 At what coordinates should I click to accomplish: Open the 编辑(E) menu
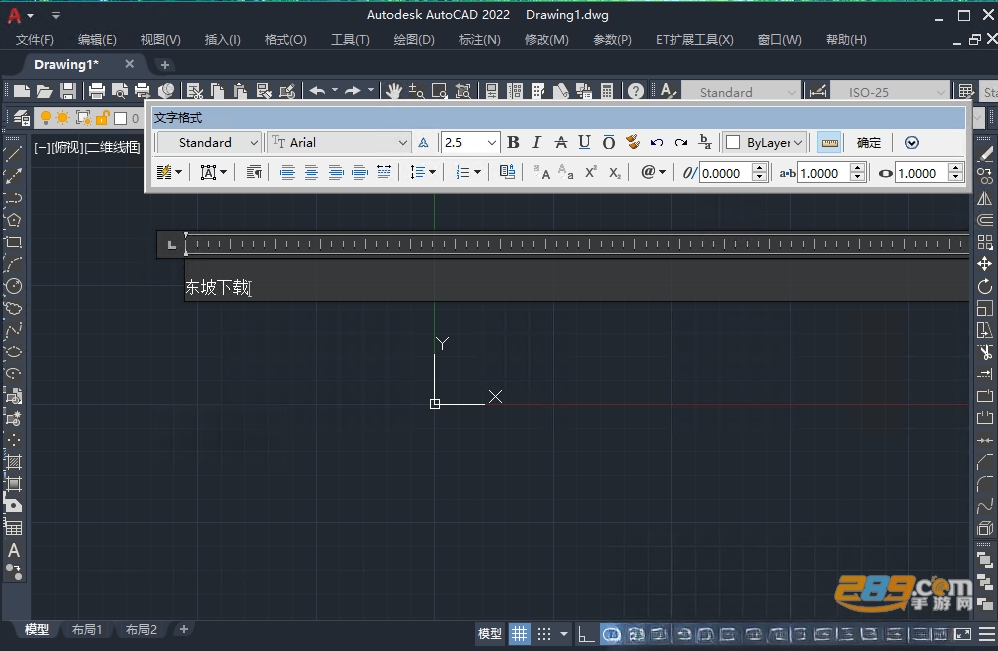(97, 39)
